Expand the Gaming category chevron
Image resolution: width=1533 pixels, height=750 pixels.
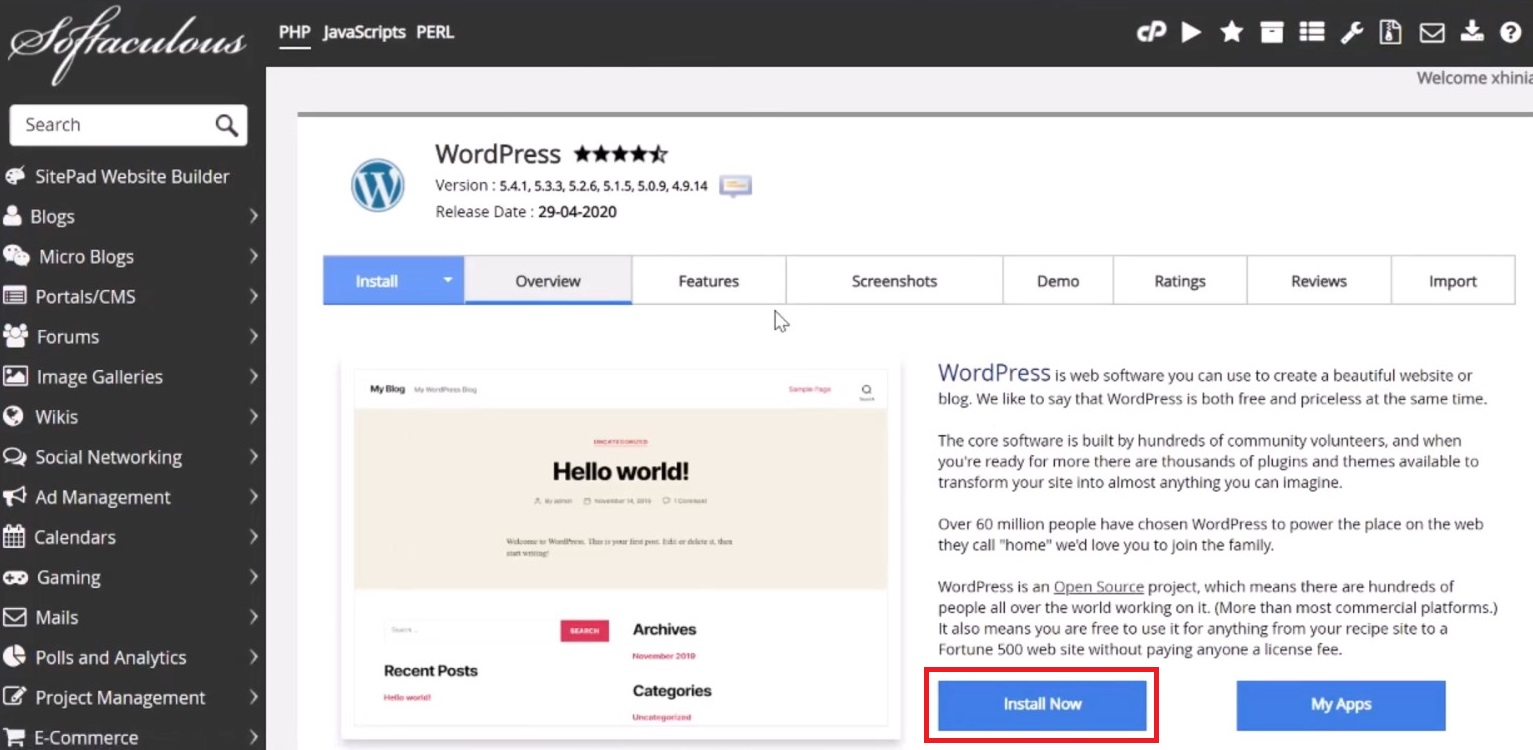click(254, 576)
